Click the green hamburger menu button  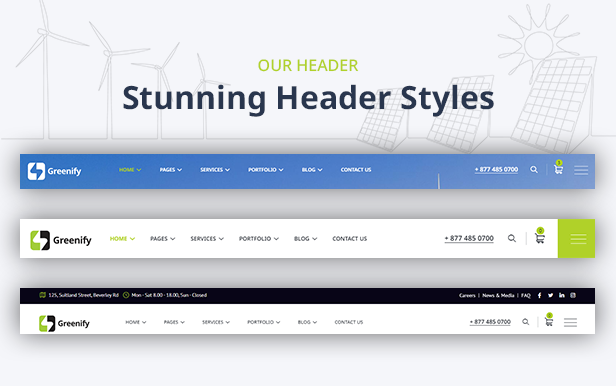[x=576, y=239]
